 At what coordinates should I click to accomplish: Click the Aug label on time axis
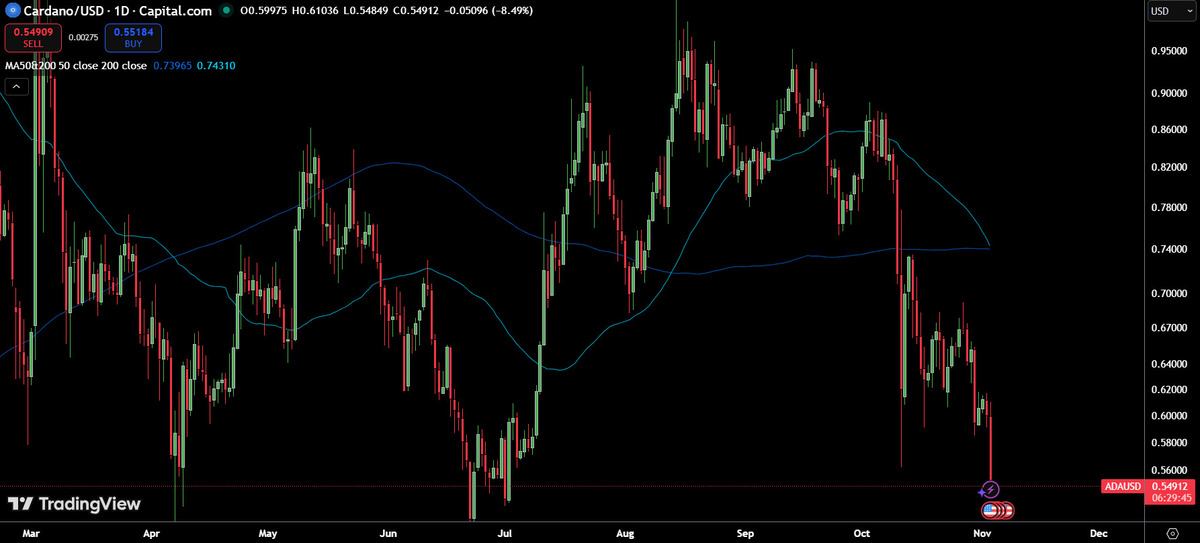click(x=627, y=532)
